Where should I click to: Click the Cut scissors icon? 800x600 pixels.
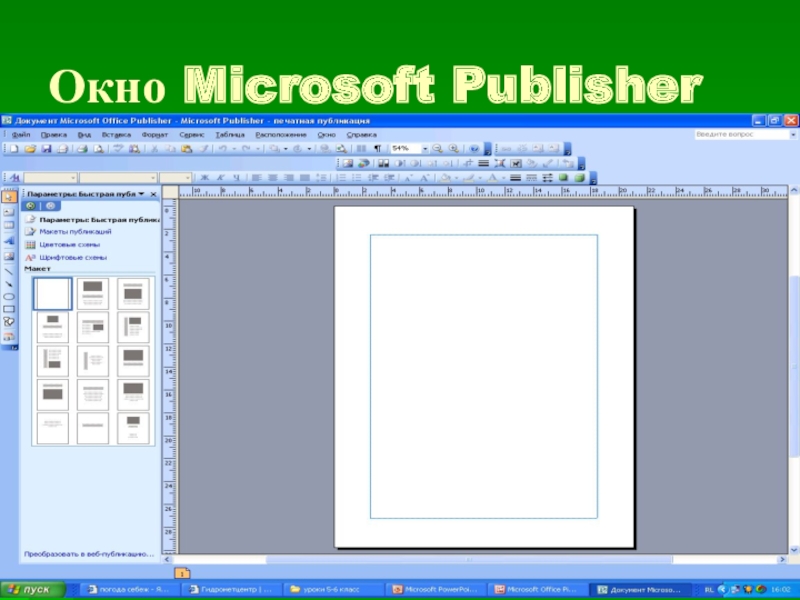tap(154, 149)
